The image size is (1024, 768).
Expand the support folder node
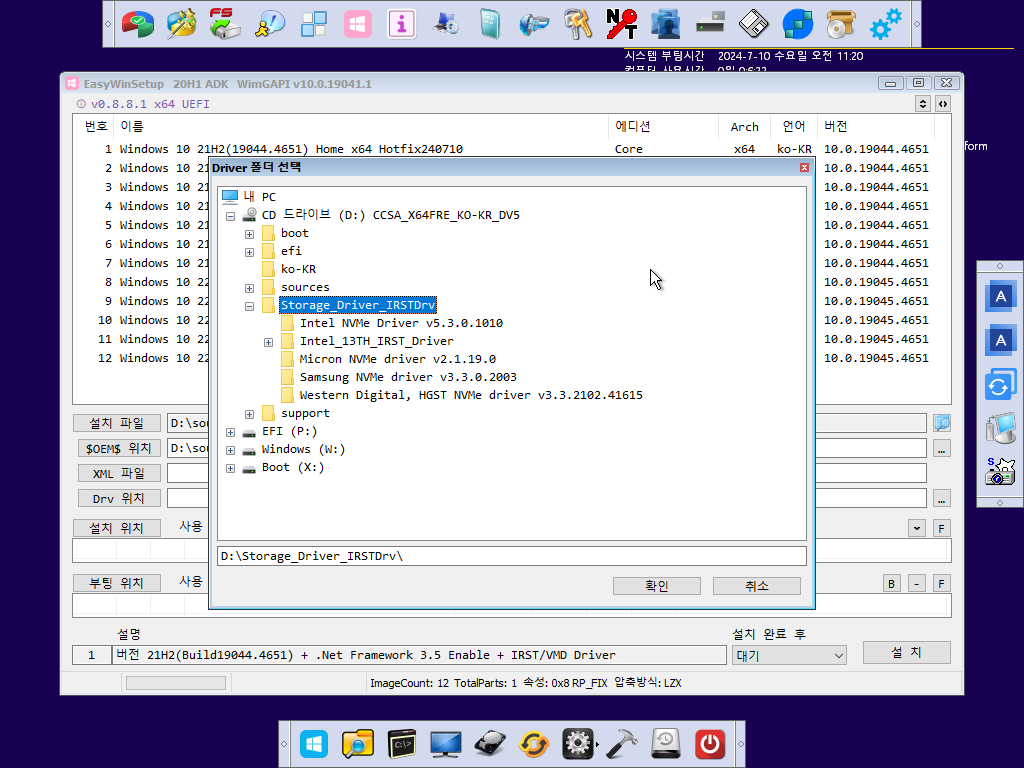coord(249,414)
